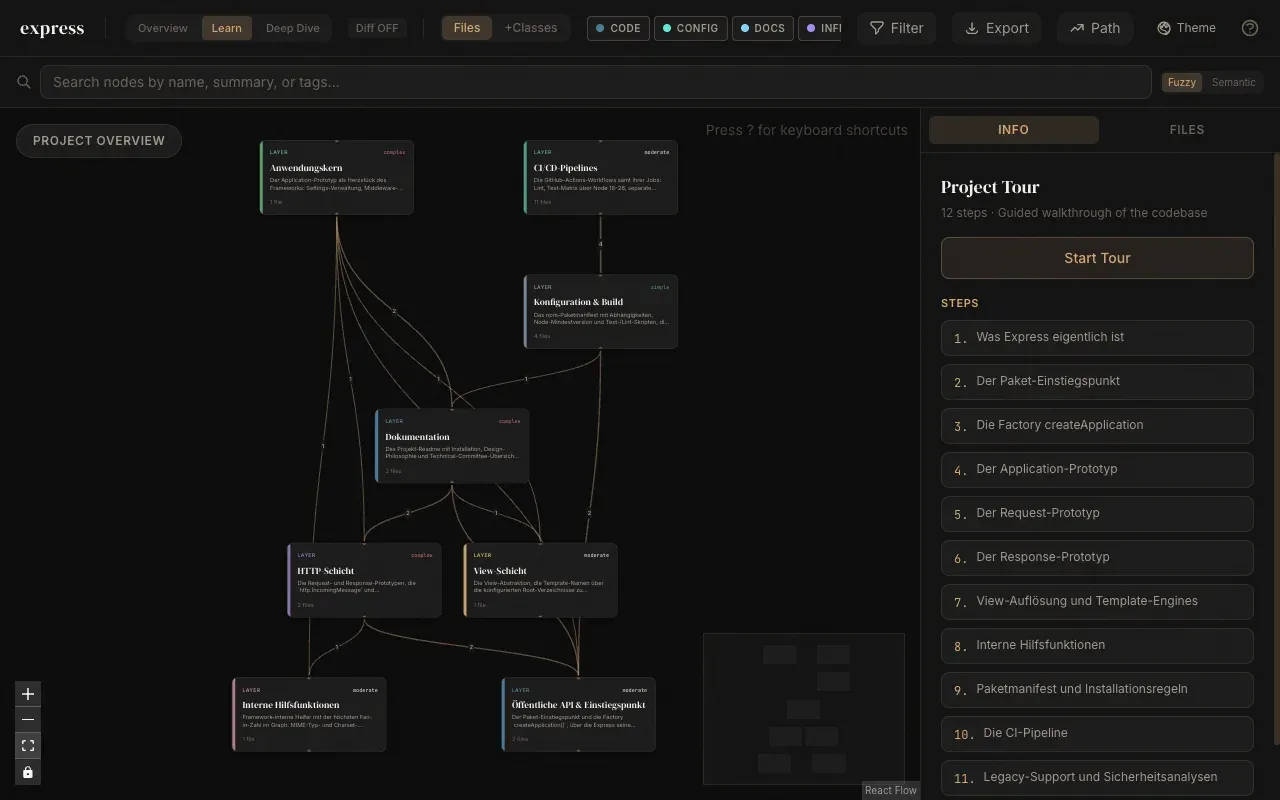Toggle the CODE category filter
The height and width of the screenshot is (800, 1280).
tap(618, 28)
